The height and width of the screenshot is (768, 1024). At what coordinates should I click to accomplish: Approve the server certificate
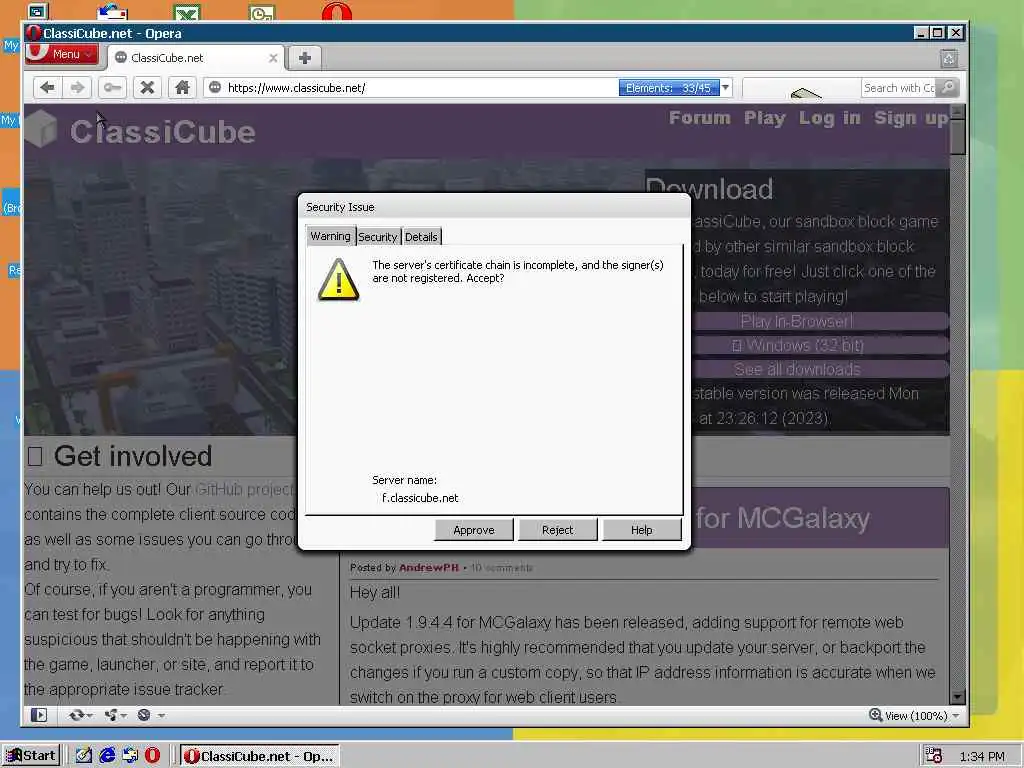click(474, 530)
